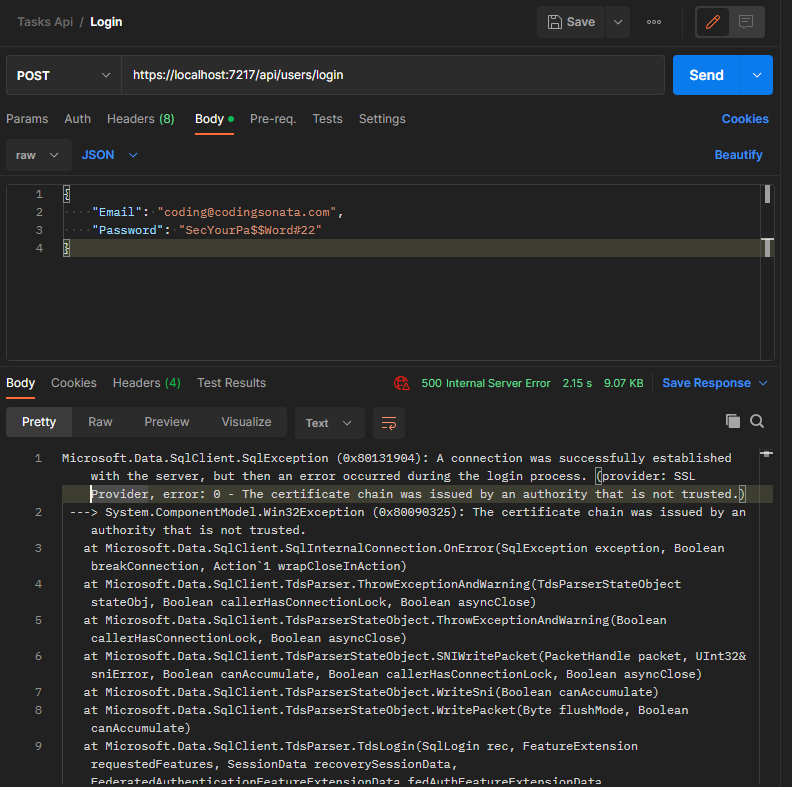Select the Raw response view

(100, 422)
